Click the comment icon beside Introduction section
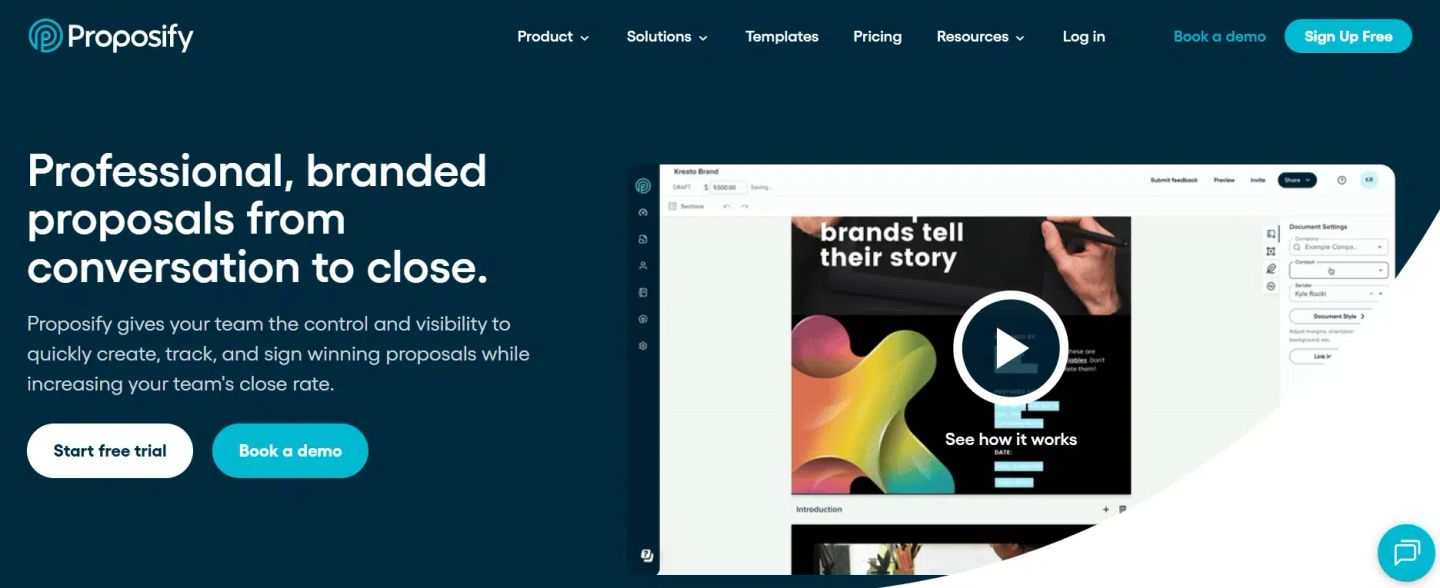 pos(1123,509)
